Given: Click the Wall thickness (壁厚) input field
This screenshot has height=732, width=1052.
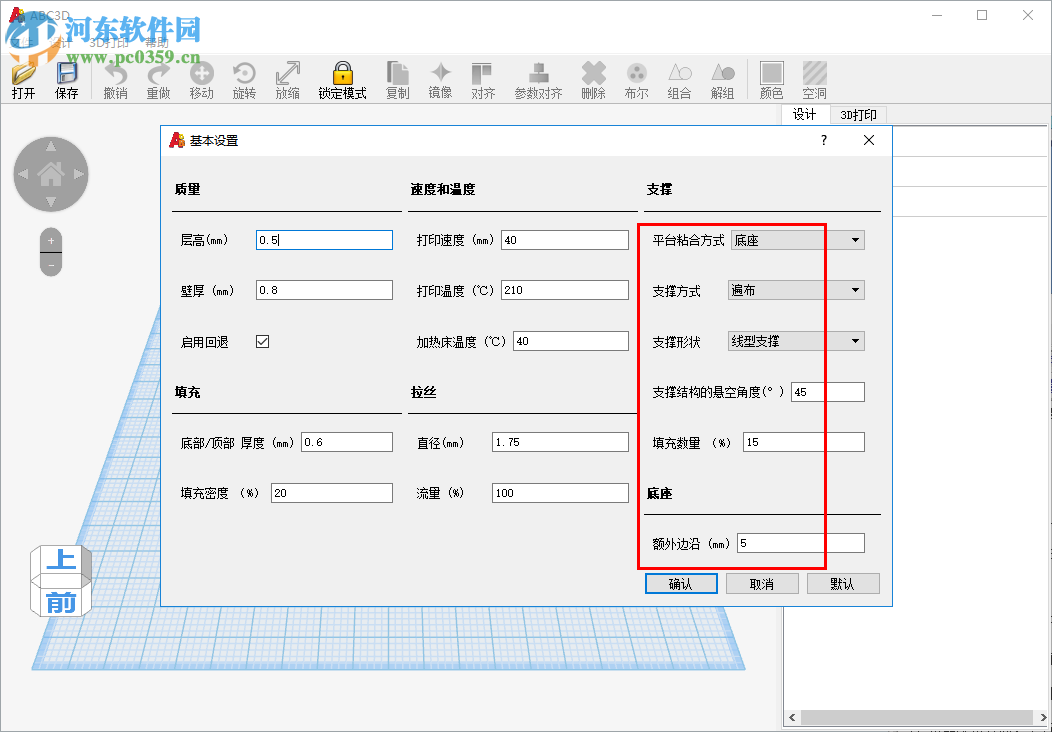Looking at the screenshot, I should point(324,290).
